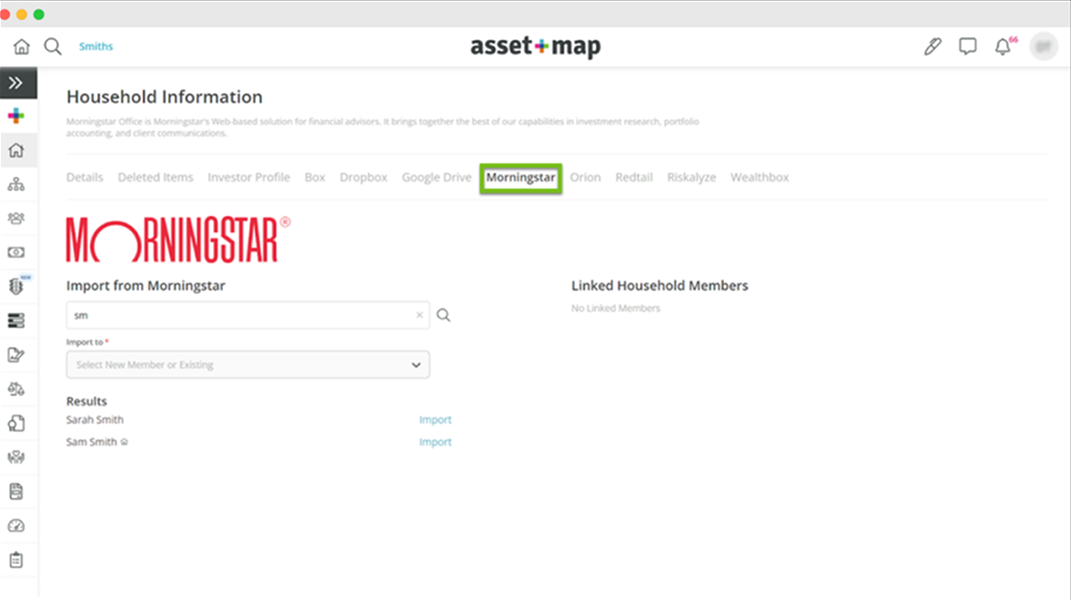Click the Morningstar logo
Viewport: 1071px width, 600px height.
pos(178,240)
